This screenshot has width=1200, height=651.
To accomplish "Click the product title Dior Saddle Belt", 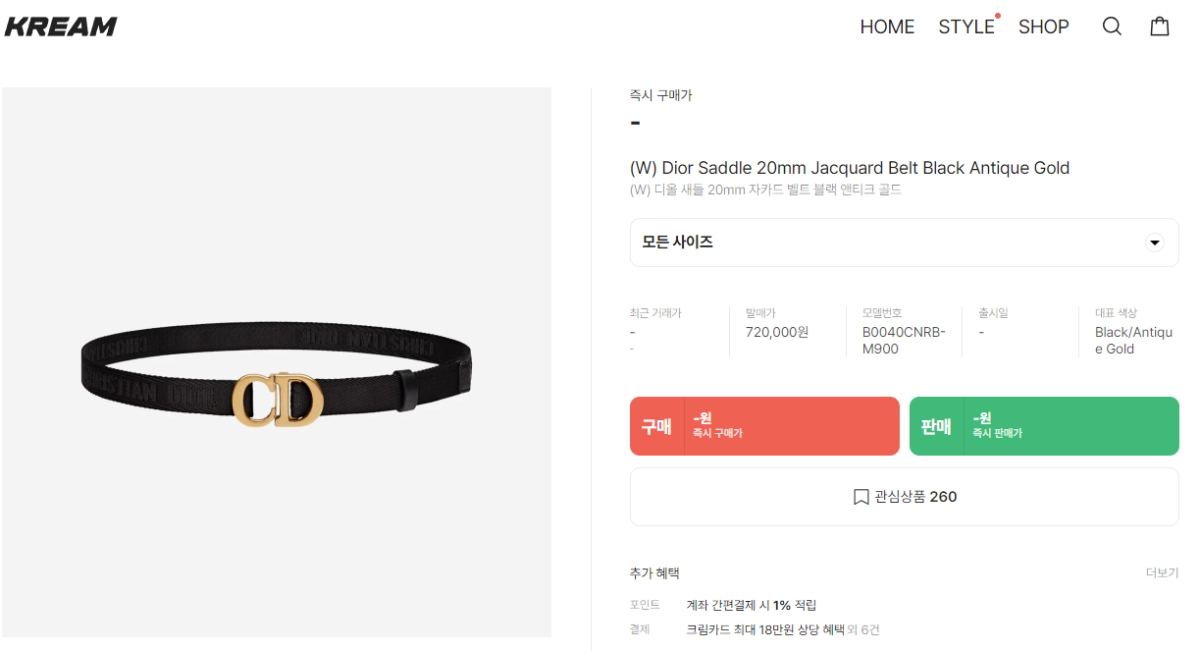I will pos(850,168).
